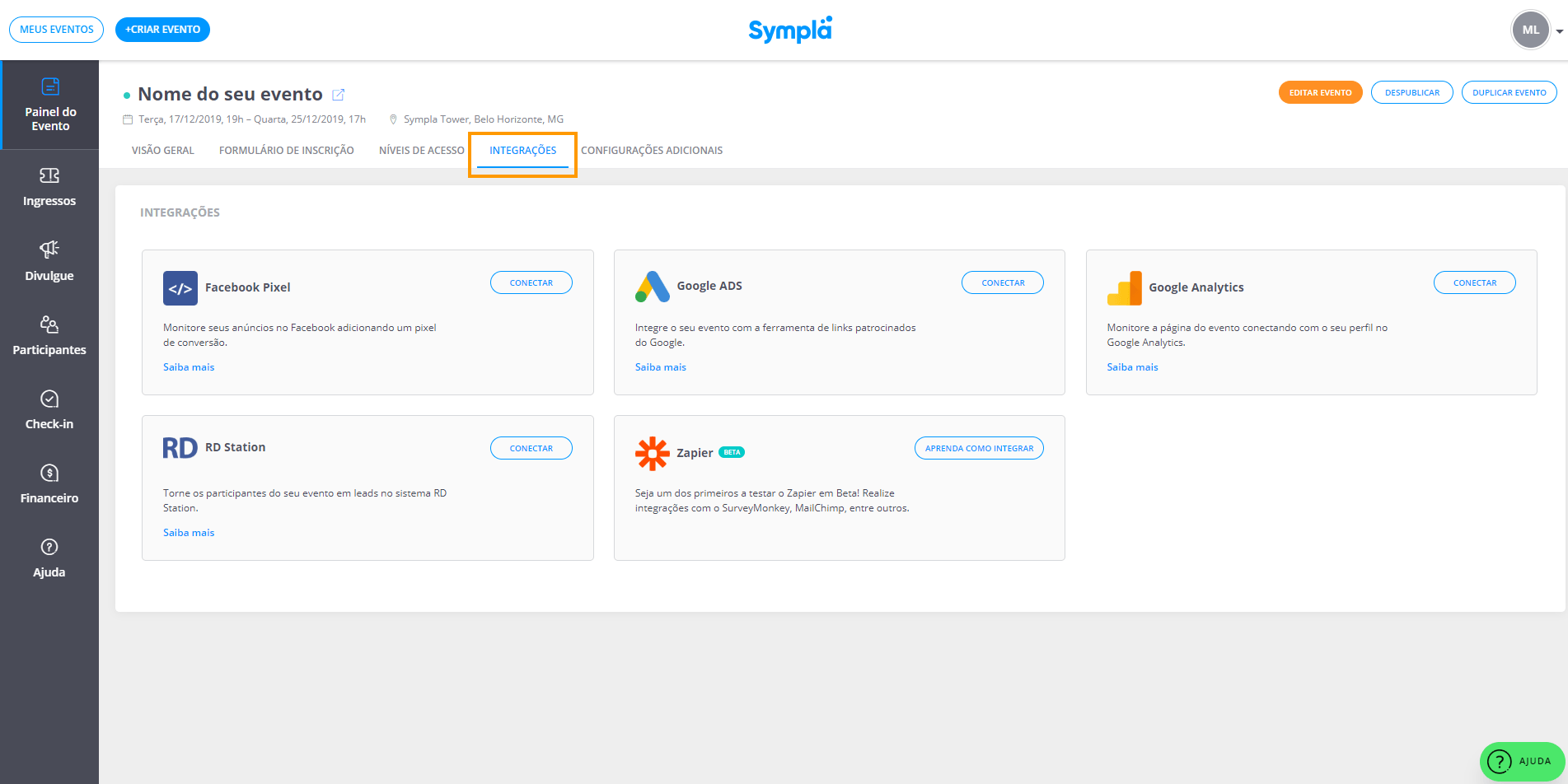Click Aprenda Como Integrar for Zapier
Screen dimensions: 1568x784
(979, 448)
